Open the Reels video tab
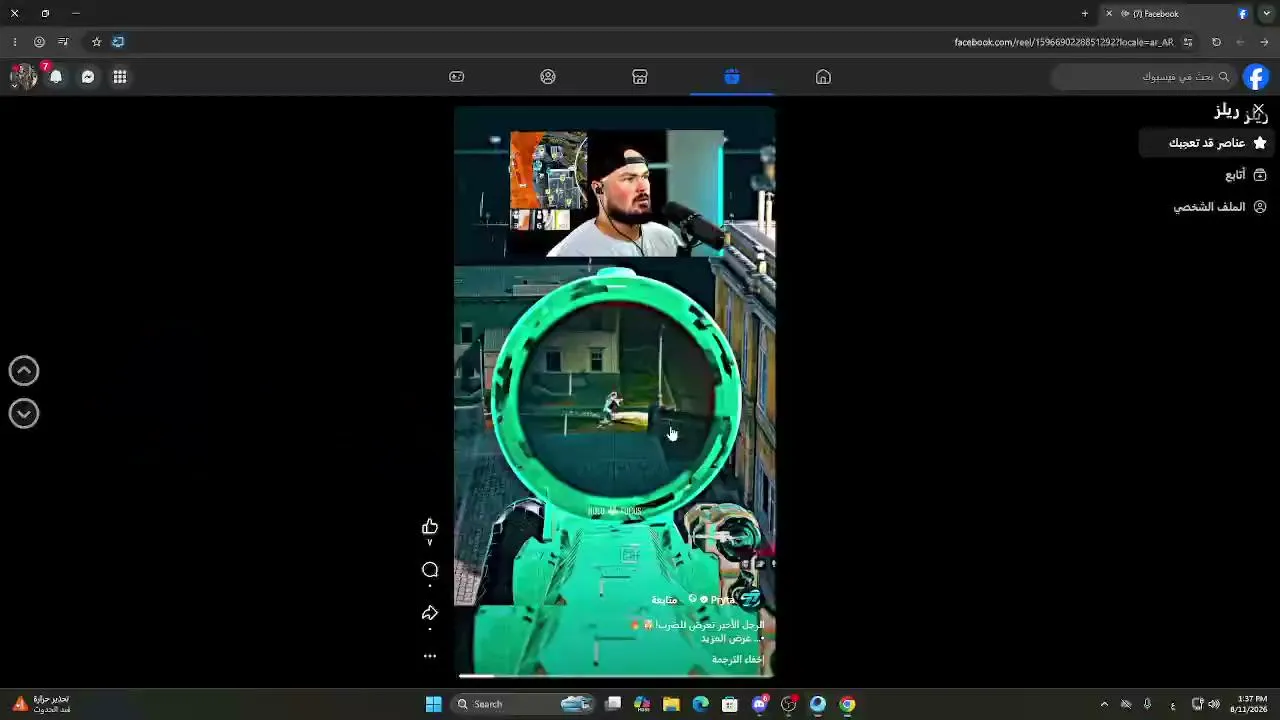 pos(732,77)
